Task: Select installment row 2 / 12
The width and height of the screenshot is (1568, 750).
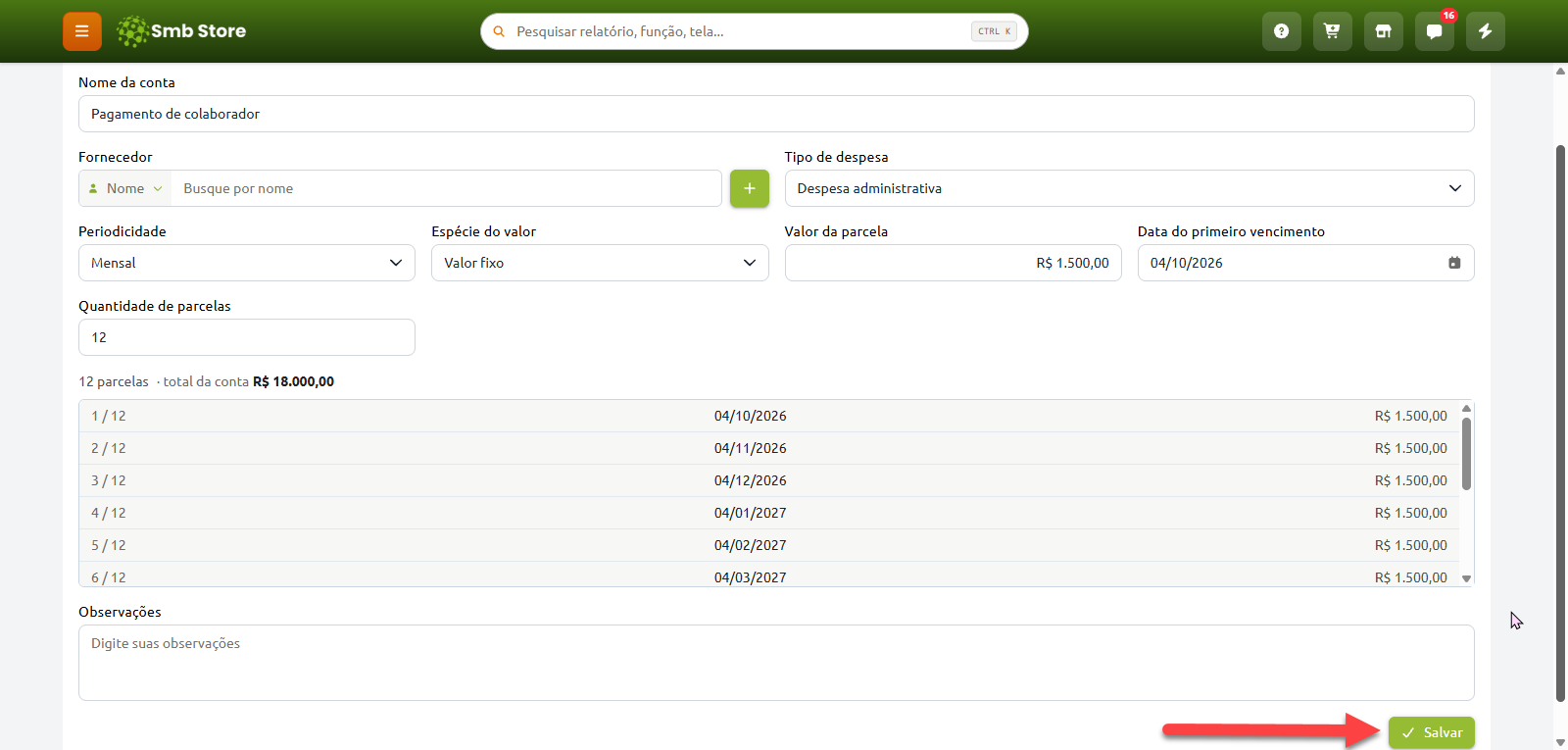Action: point(769,448)
